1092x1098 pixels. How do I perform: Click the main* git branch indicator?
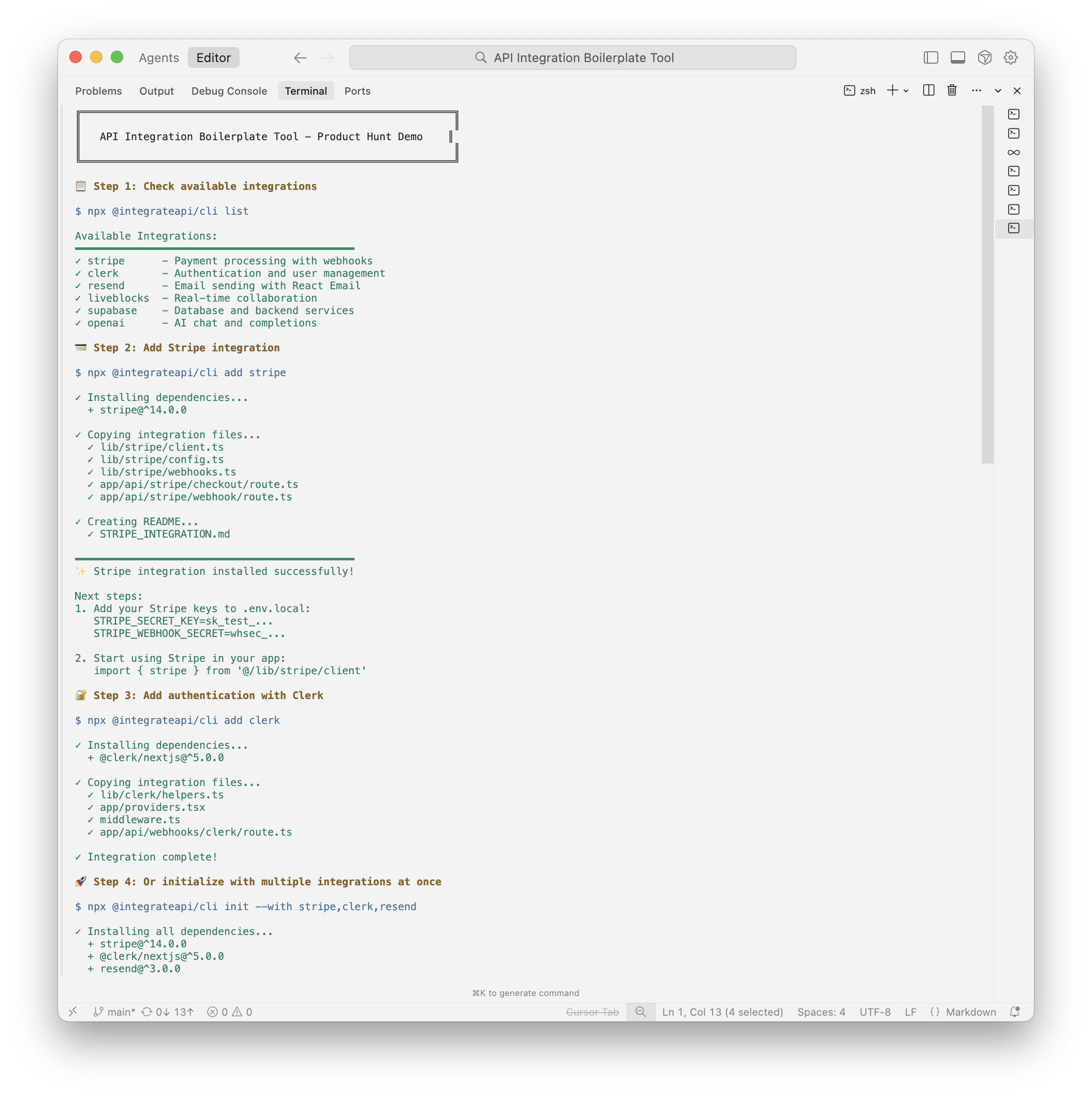114,1012
